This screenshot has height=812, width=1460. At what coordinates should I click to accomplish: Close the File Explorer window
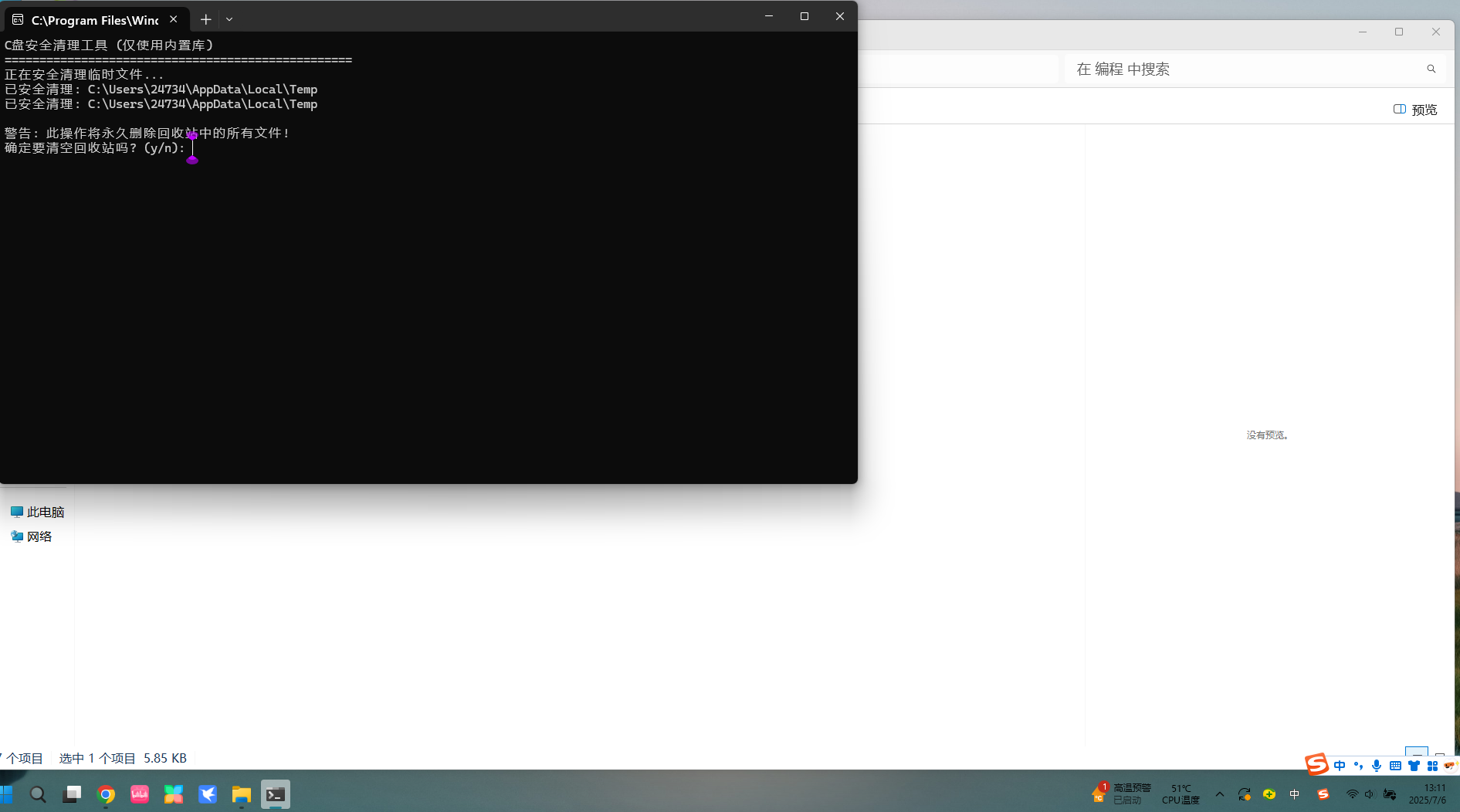pyautogui.click(x=1436, y=32)
